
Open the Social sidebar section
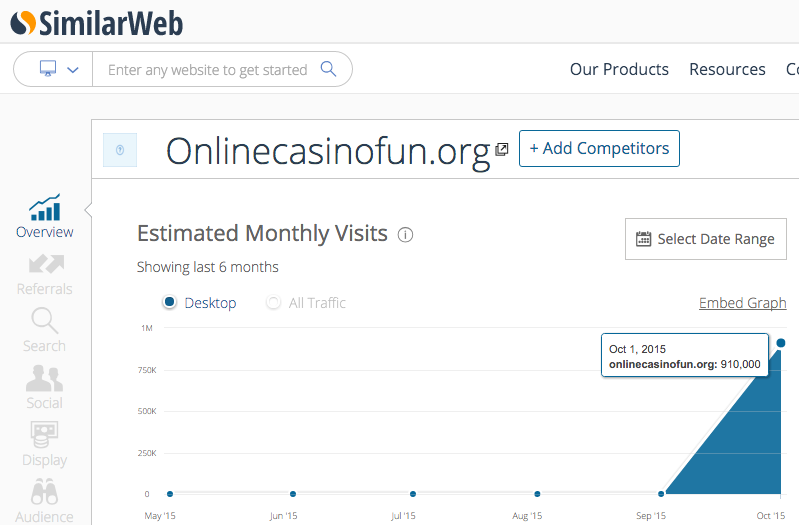pos(45,388)
